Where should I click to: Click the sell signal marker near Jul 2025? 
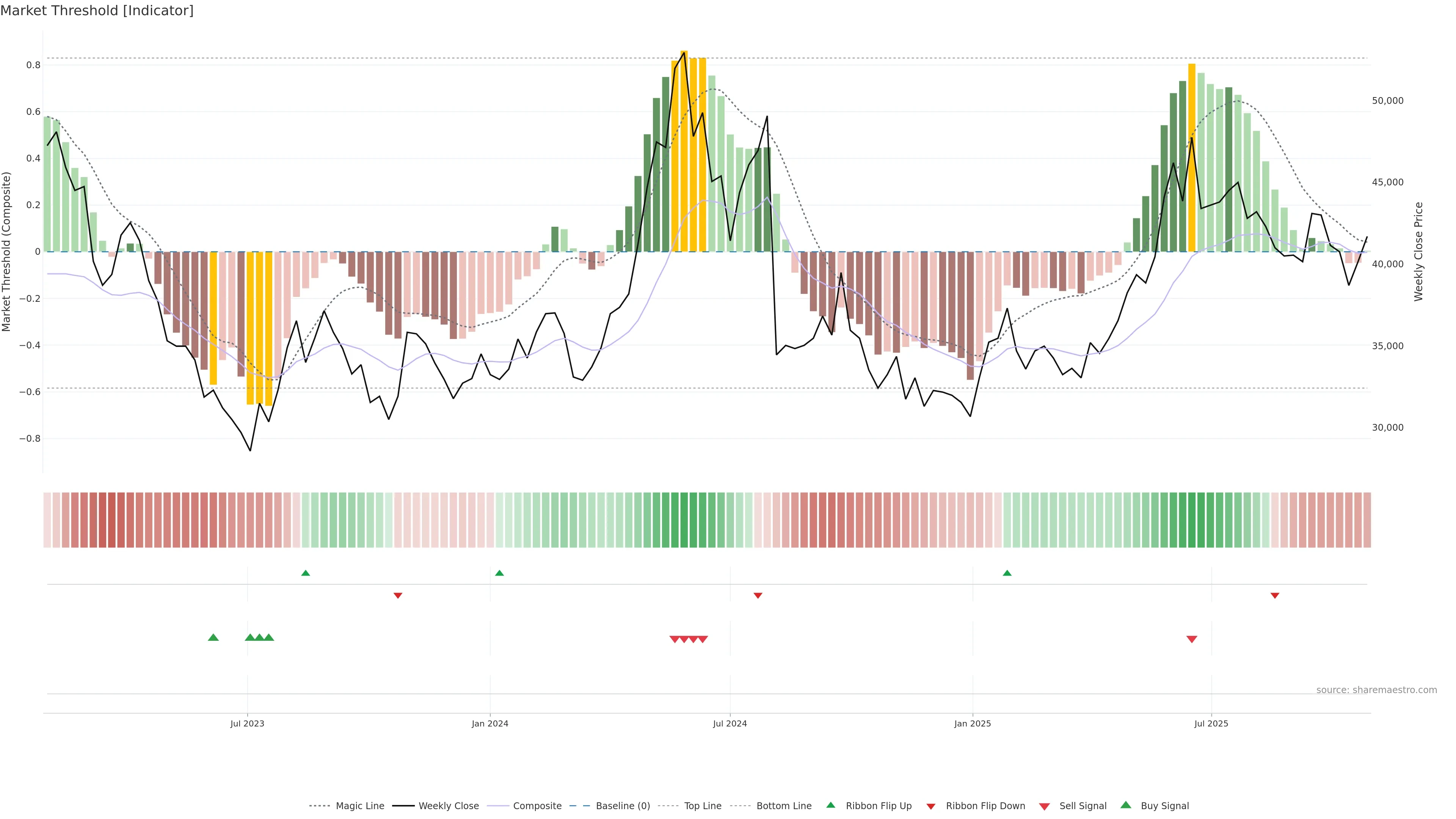coord(1191,639)
